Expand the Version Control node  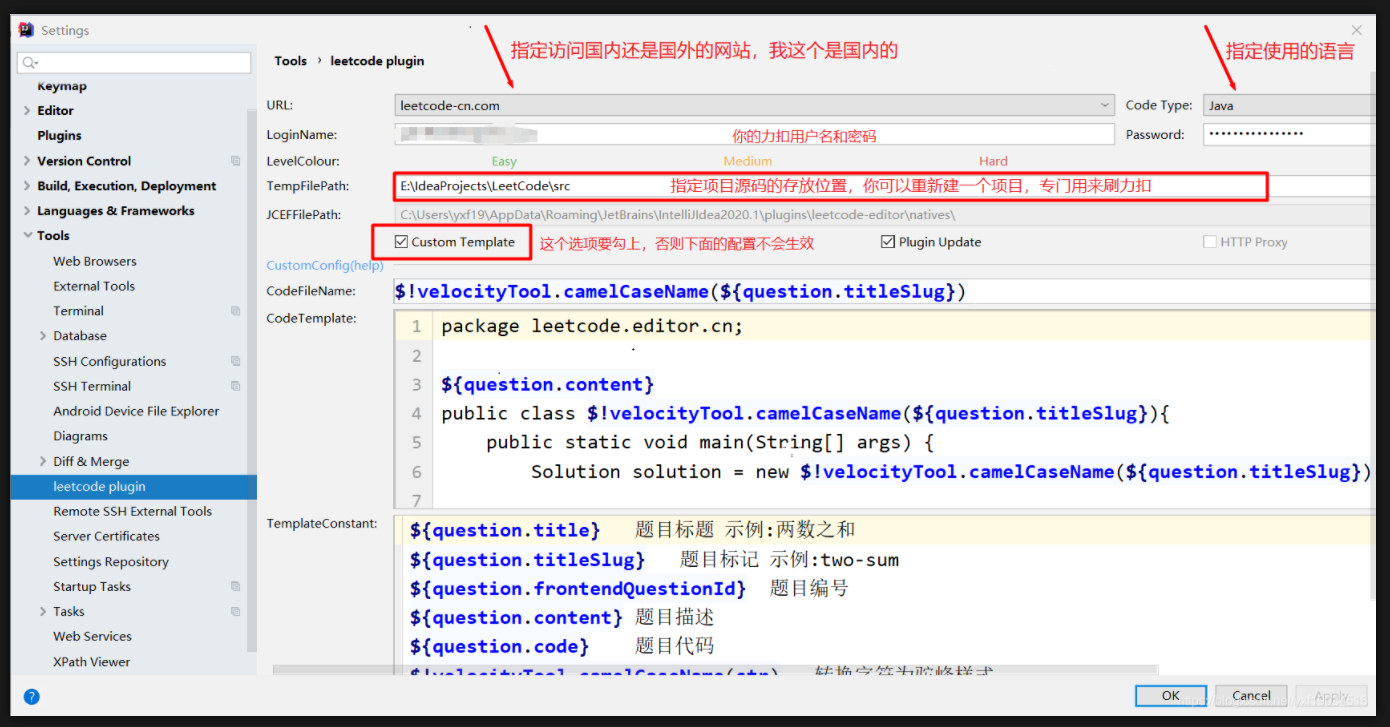pos(27,161)
